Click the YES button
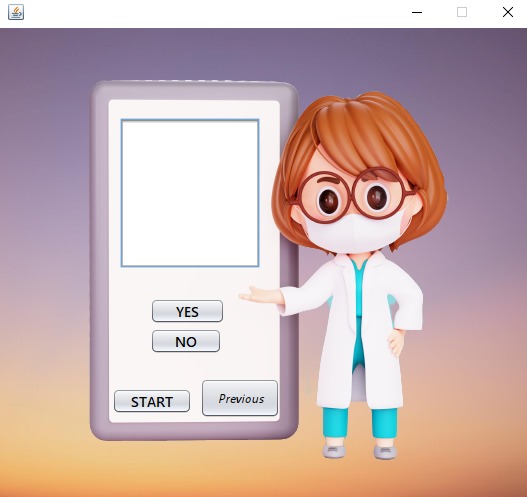Image resolution: width=527 pixels, height=497 pixels. [x=187, y=311]
